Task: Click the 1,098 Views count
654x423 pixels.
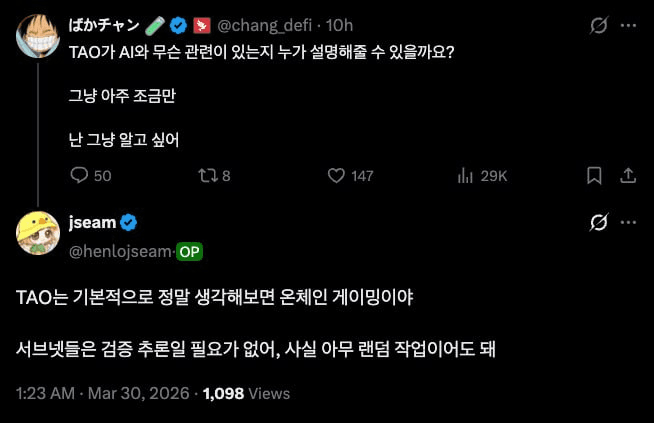Action: (245, 394)
